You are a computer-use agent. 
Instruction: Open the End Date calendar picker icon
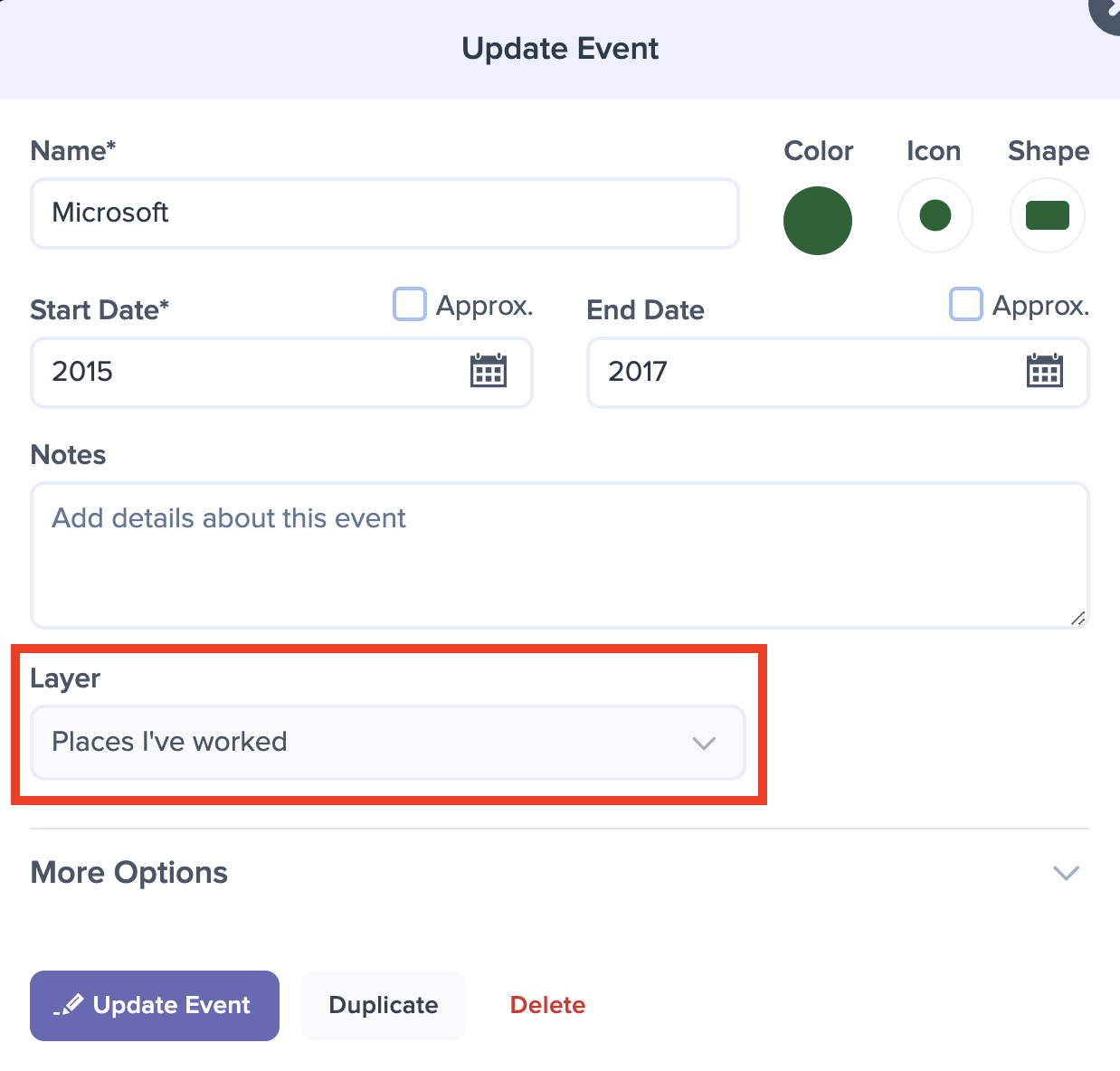[x=1045, y=371]
